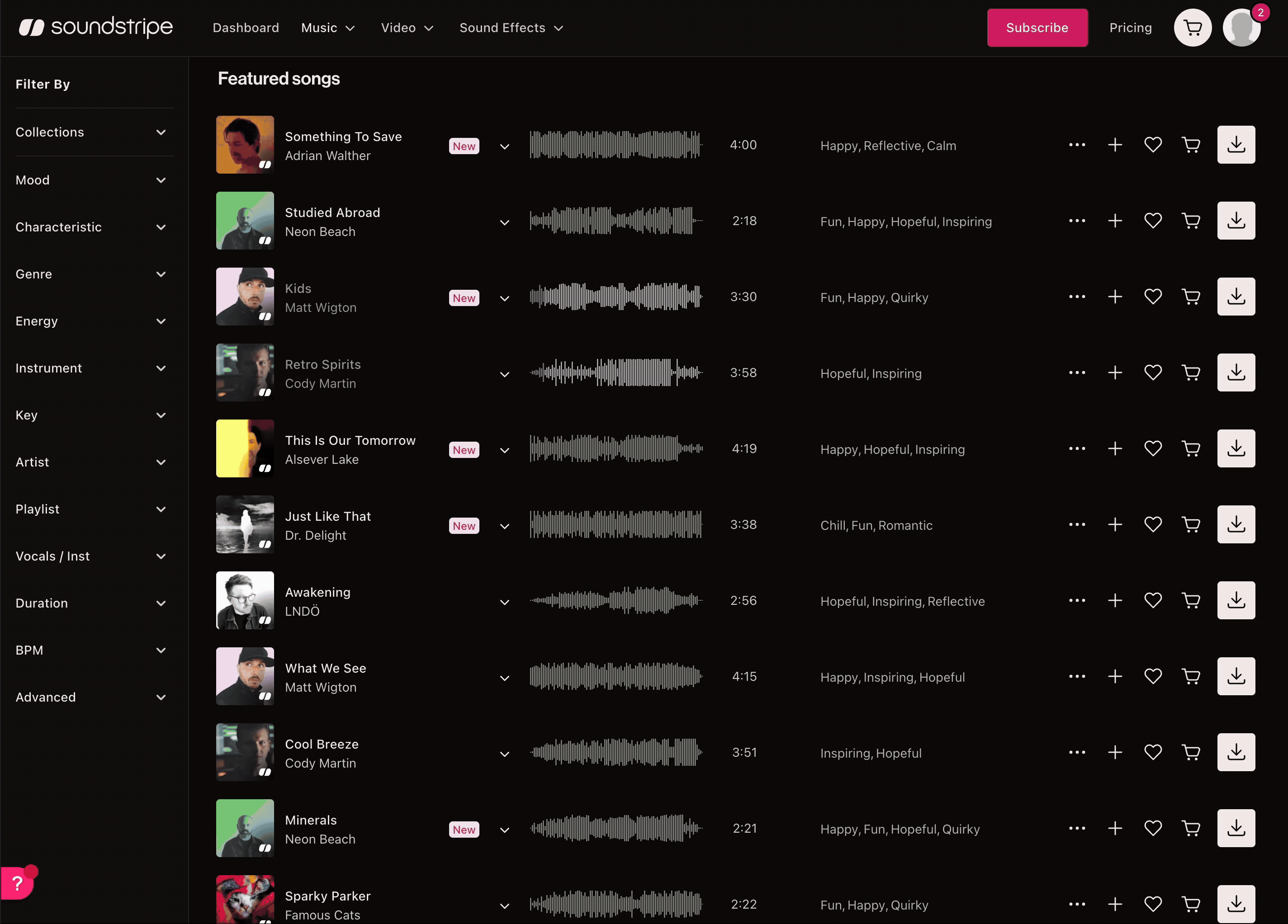
Task: Add Awakening to a playlist
Action: point(1115,600)
